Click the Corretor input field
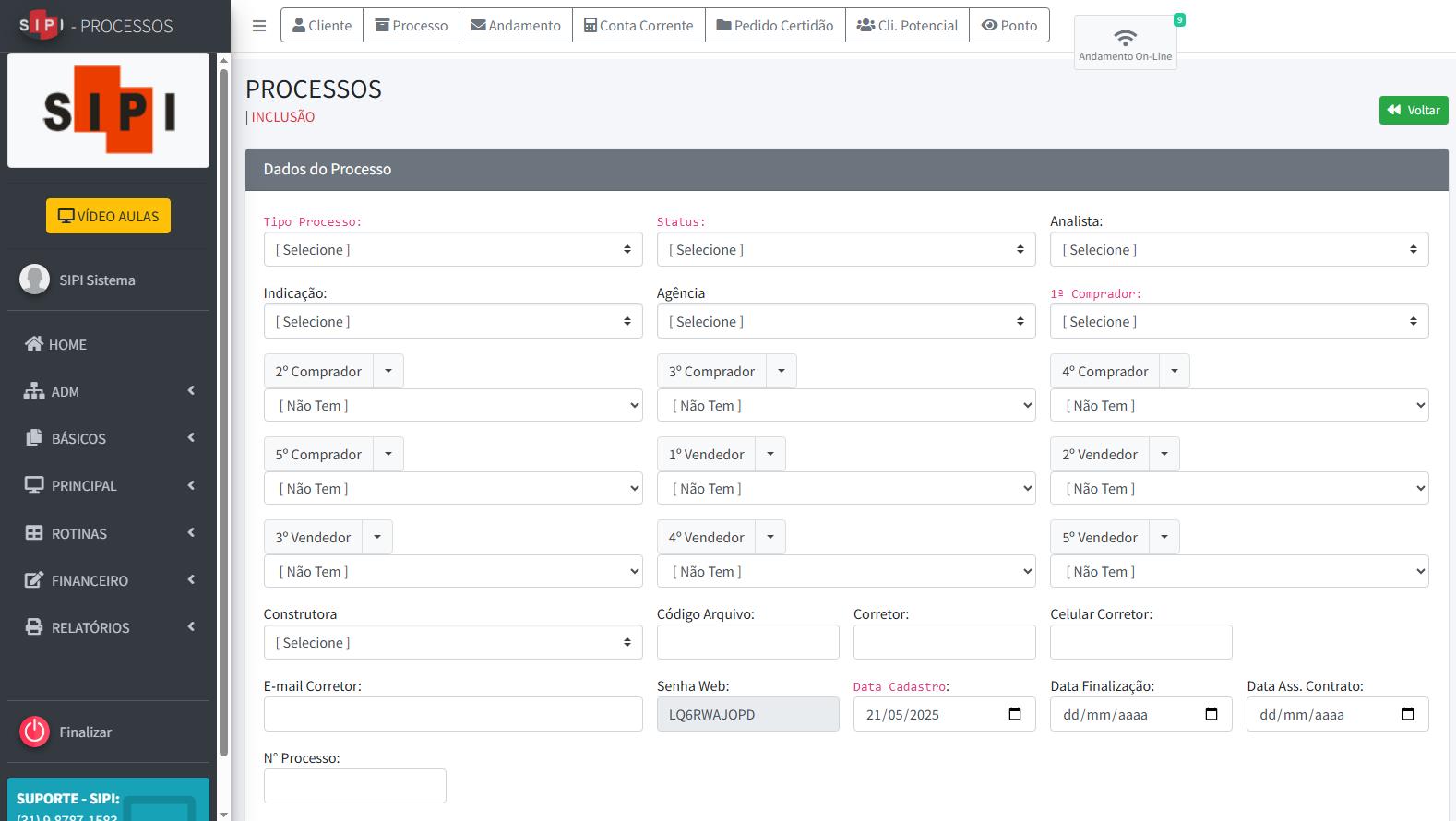The width and height of the screenshot is (1456, 821). coord(945,642)
